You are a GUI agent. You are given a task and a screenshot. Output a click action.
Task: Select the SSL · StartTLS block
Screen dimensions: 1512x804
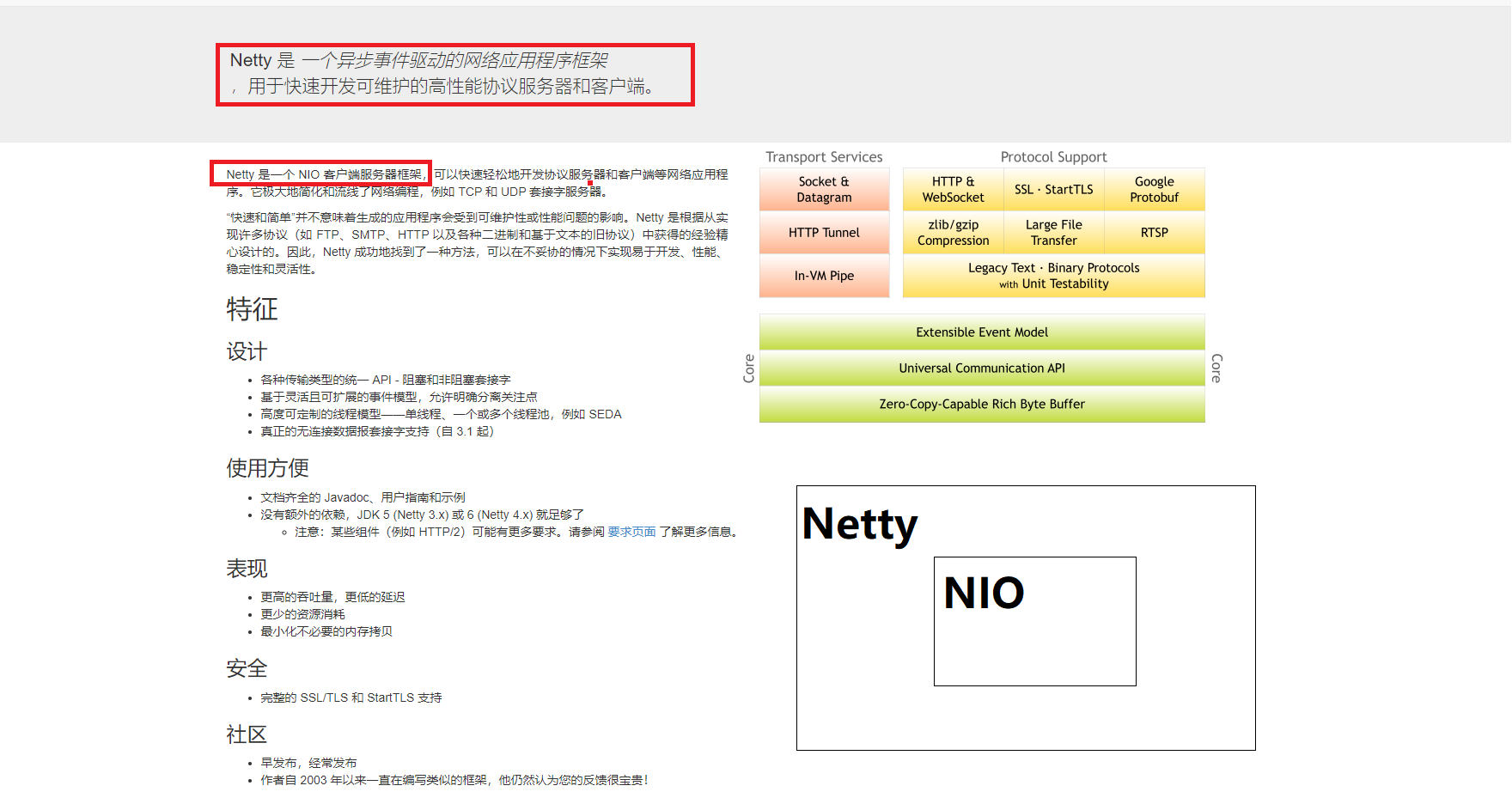(x=1053, y=190)
